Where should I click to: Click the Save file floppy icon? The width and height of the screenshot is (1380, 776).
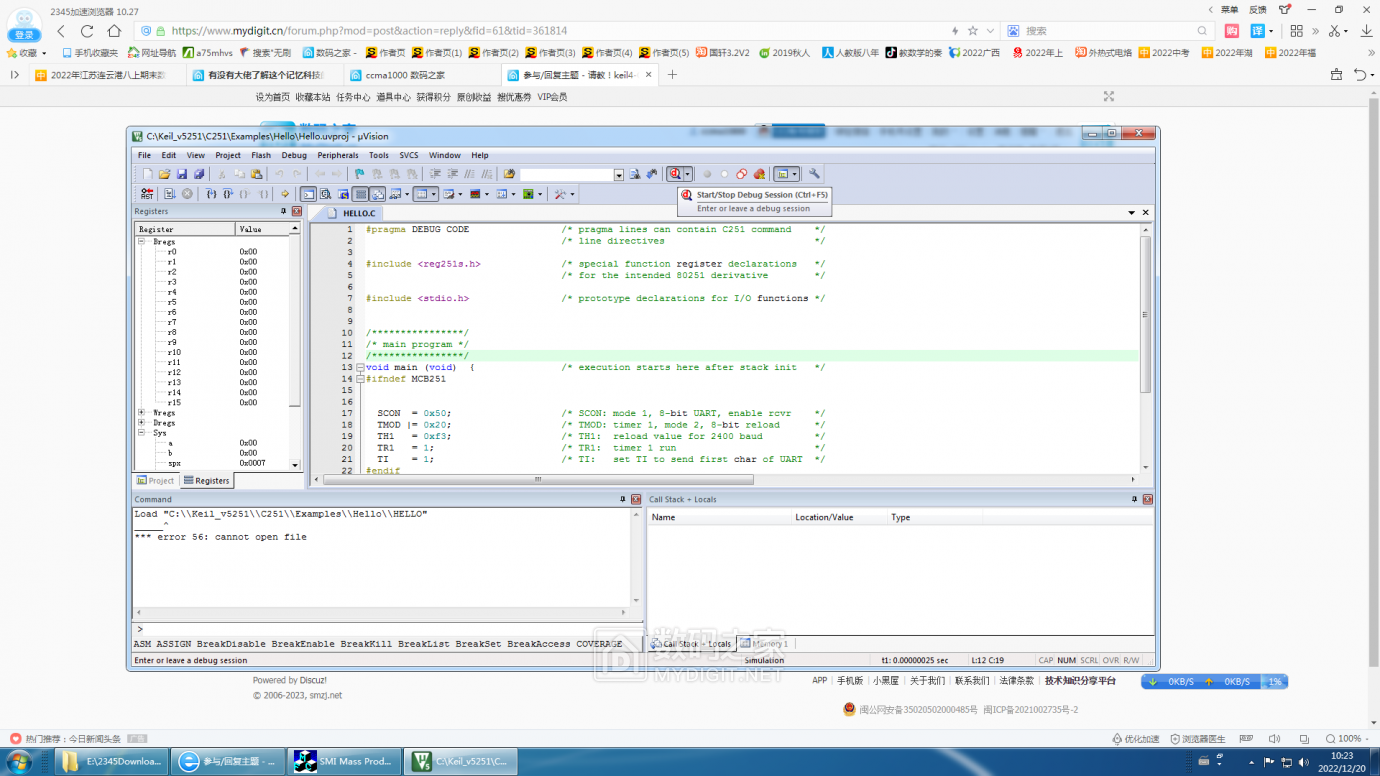point(182,174)
